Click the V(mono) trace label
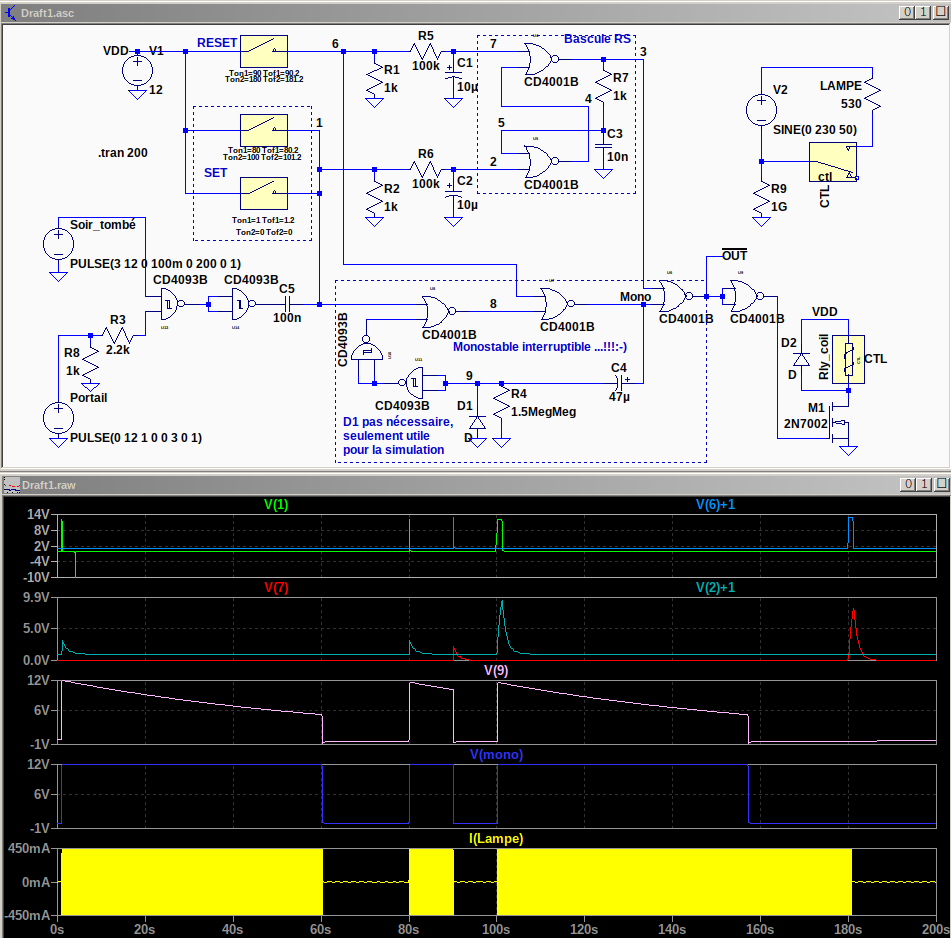The height and width of the screenshot is (938, 951). click(x=495, y=755)
